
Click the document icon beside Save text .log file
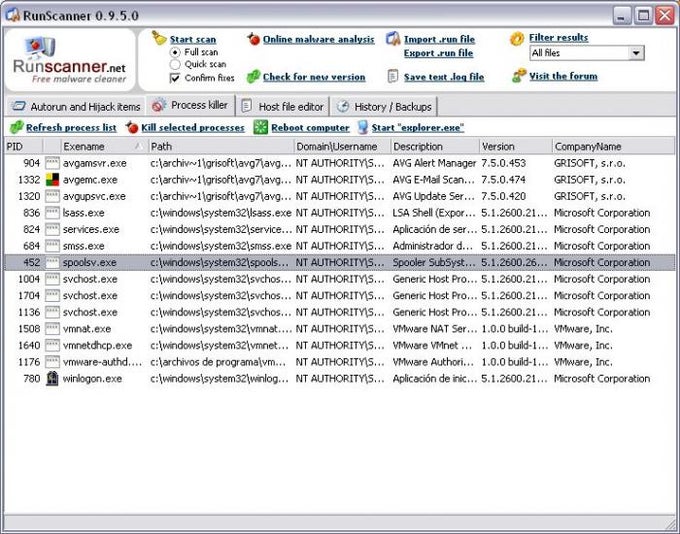393,76
